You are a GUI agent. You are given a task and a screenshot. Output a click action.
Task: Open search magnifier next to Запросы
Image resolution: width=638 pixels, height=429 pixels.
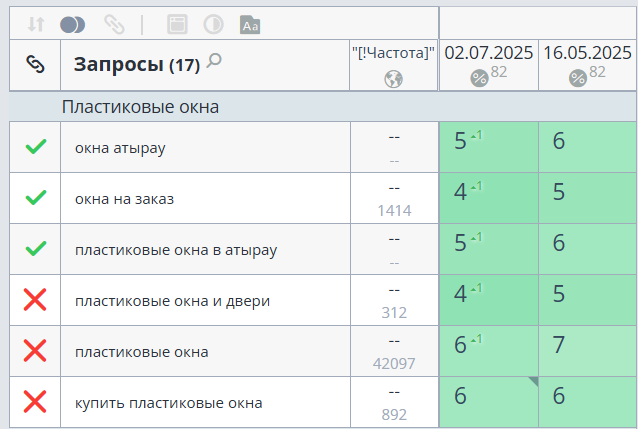tap(214, 61)
